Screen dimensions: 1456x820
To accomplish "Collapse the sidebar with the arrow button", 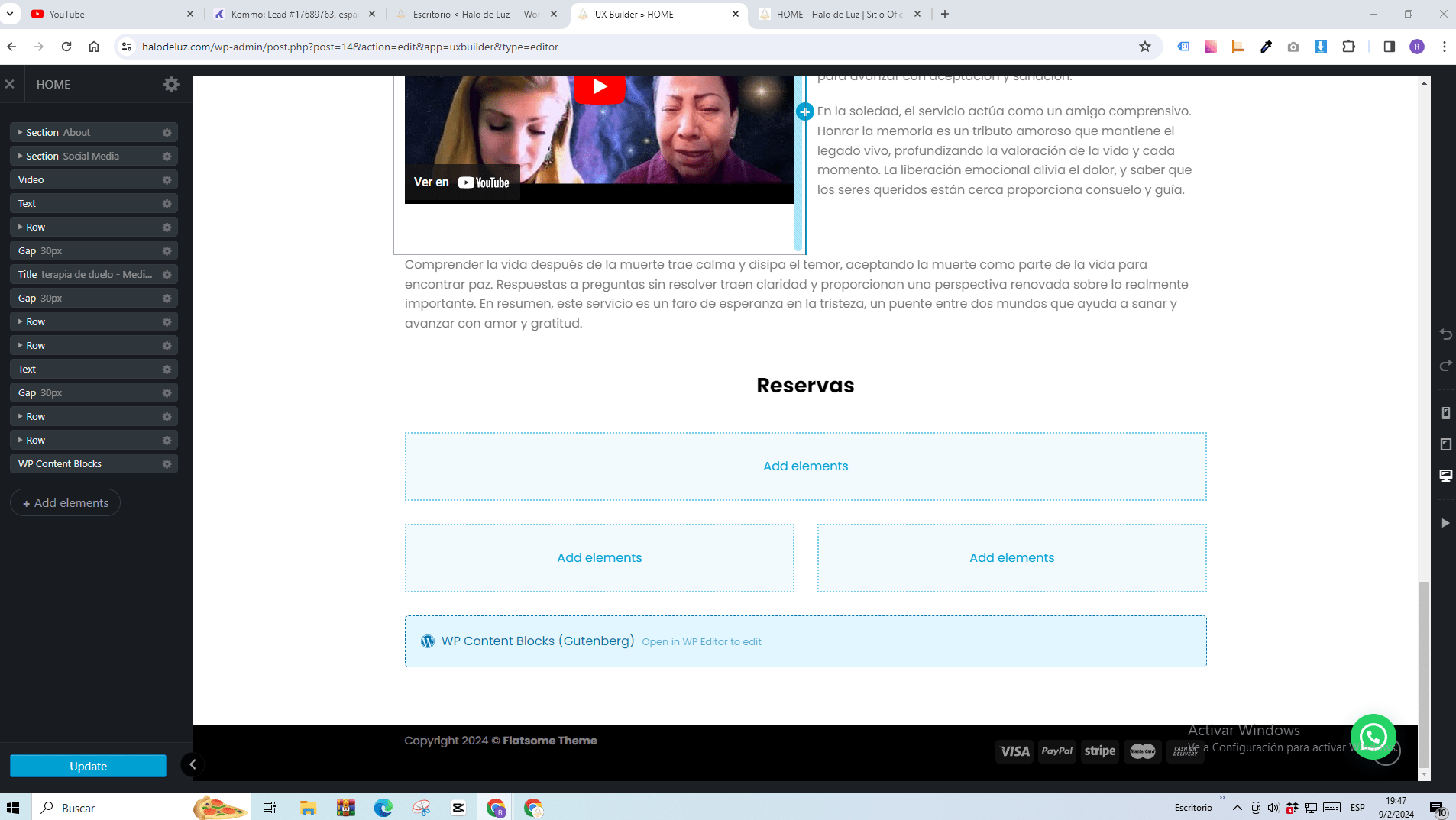I will (x=193, y=764).
